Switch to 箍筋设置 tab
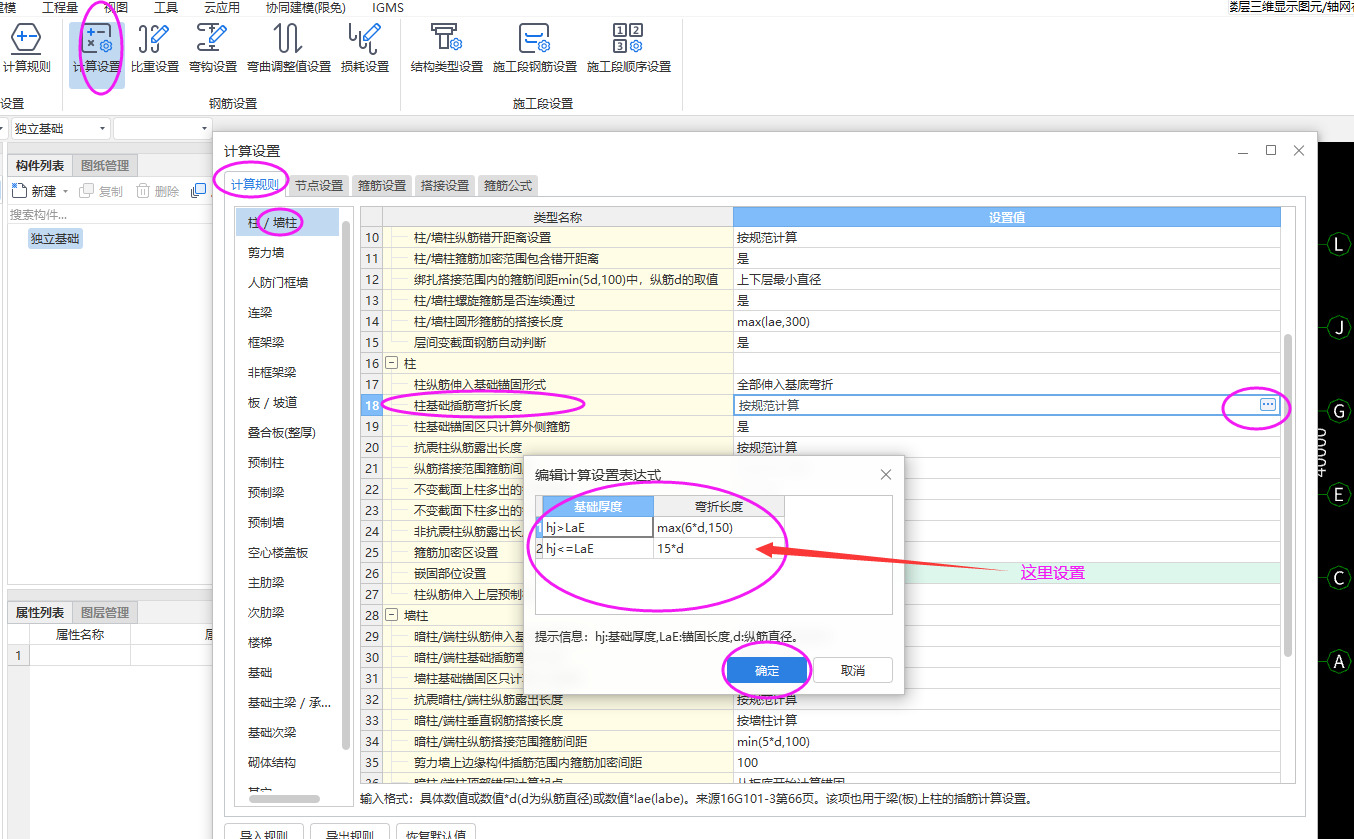 [382, 185]
